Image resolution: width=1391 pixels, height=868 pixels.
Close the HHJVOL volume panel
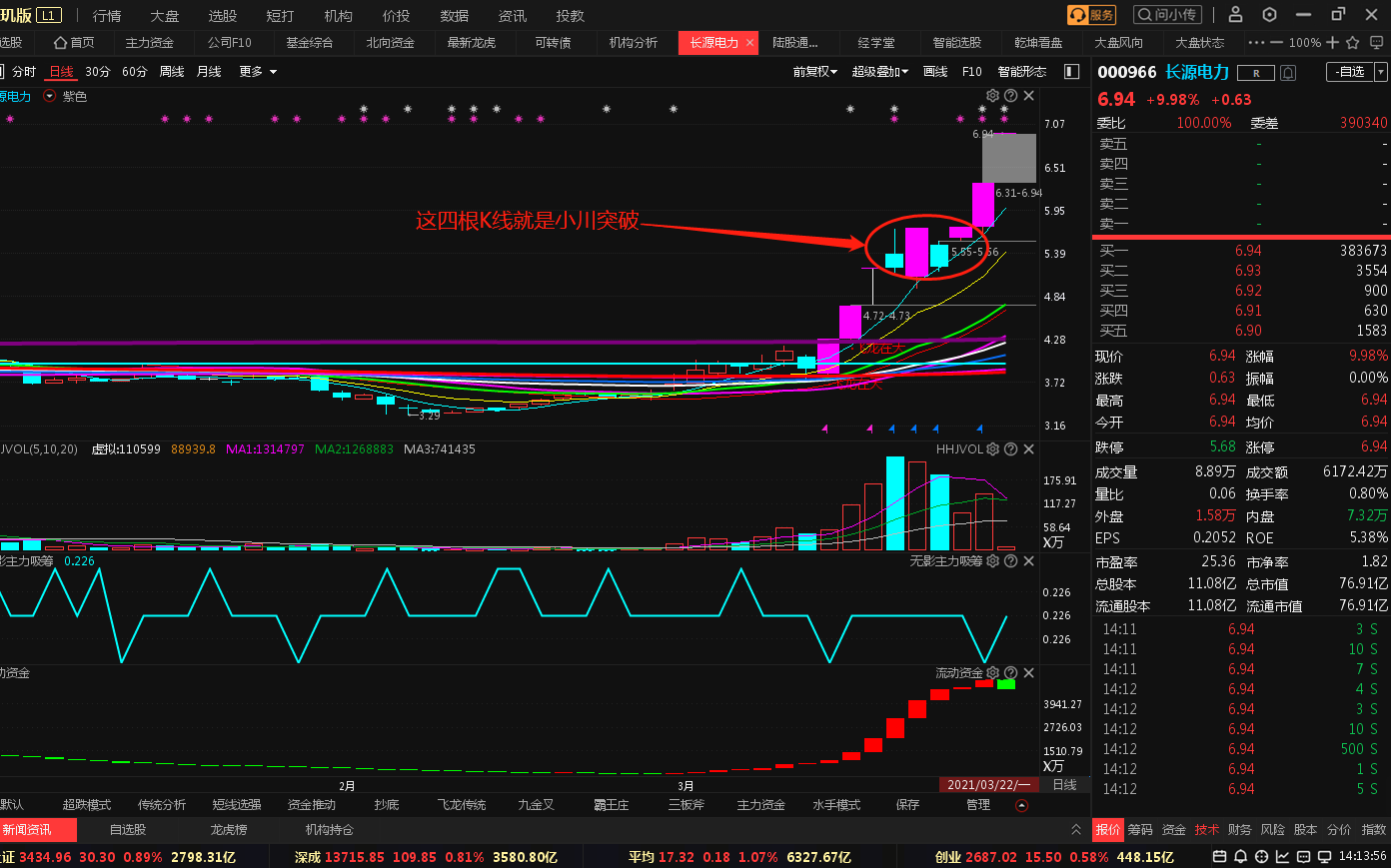tap(1028, 449)
